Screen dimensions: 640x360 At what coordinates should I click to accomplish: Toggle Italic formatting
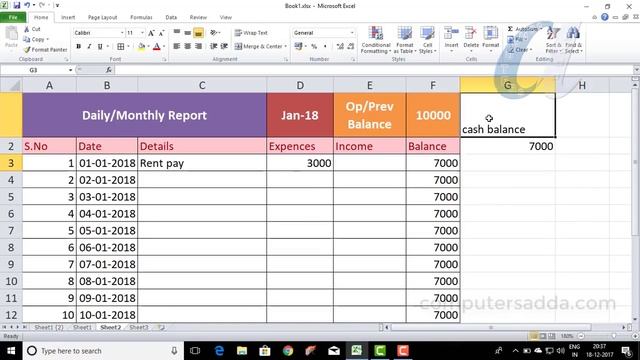(x=89, y=47)
